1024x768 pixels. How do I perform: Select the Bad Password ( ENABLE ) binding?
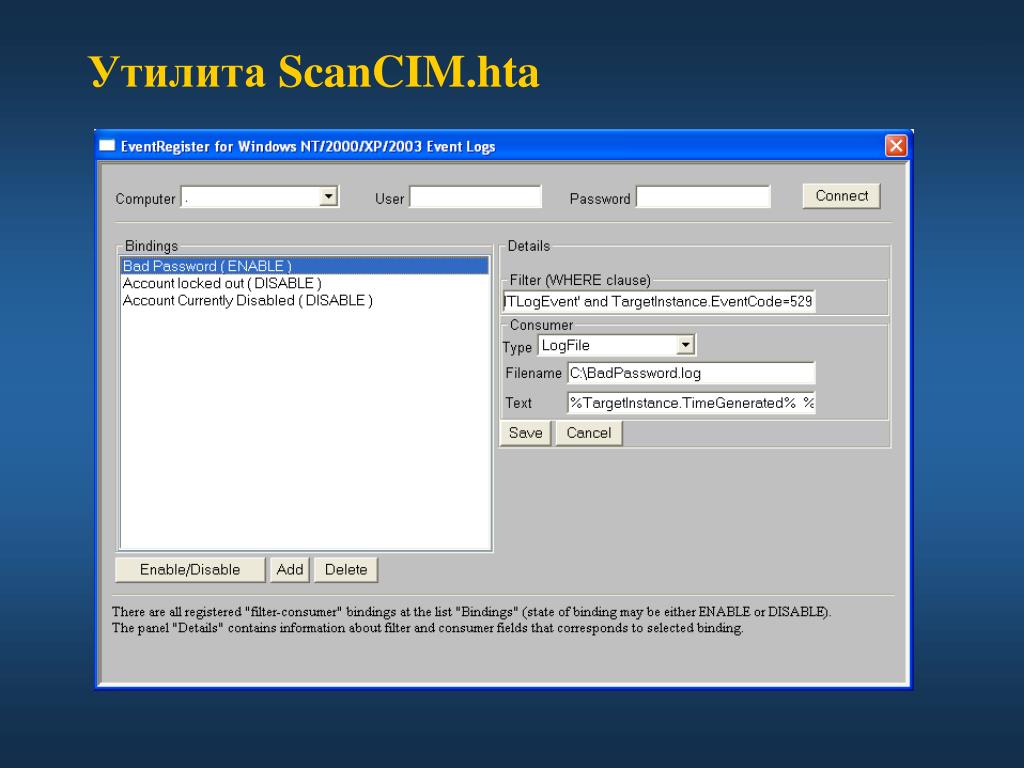(x=304, y=266)
